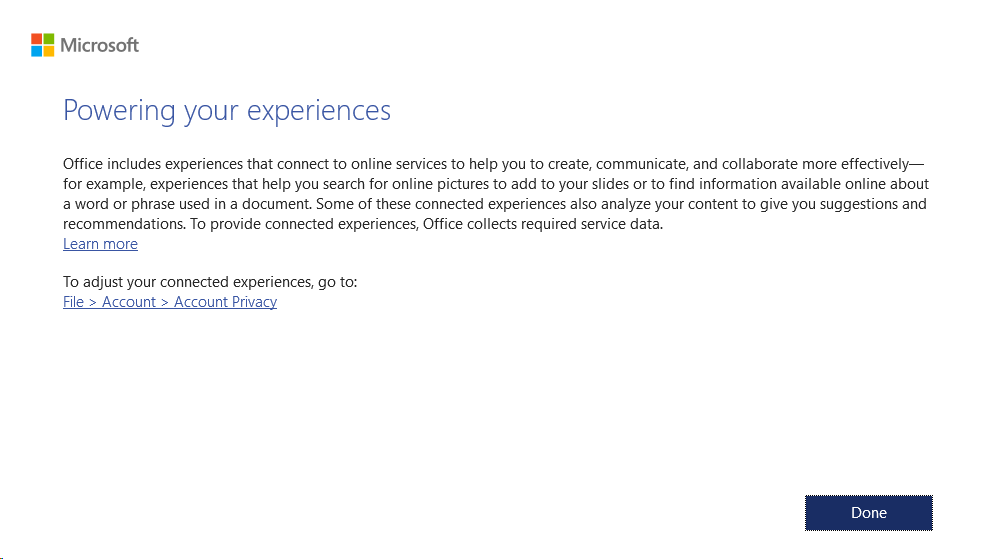The width and height of the screenshot is (986, 559).
Task: Click the phrase for example, experiences that help
Action: (178, 184)
